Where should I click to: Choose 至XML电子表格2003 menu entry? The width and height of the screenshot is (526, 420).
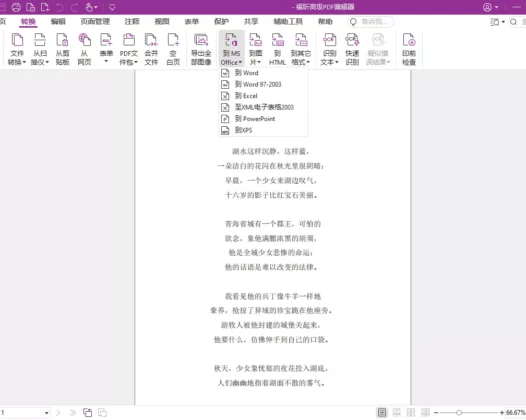[x=264, y=107]
